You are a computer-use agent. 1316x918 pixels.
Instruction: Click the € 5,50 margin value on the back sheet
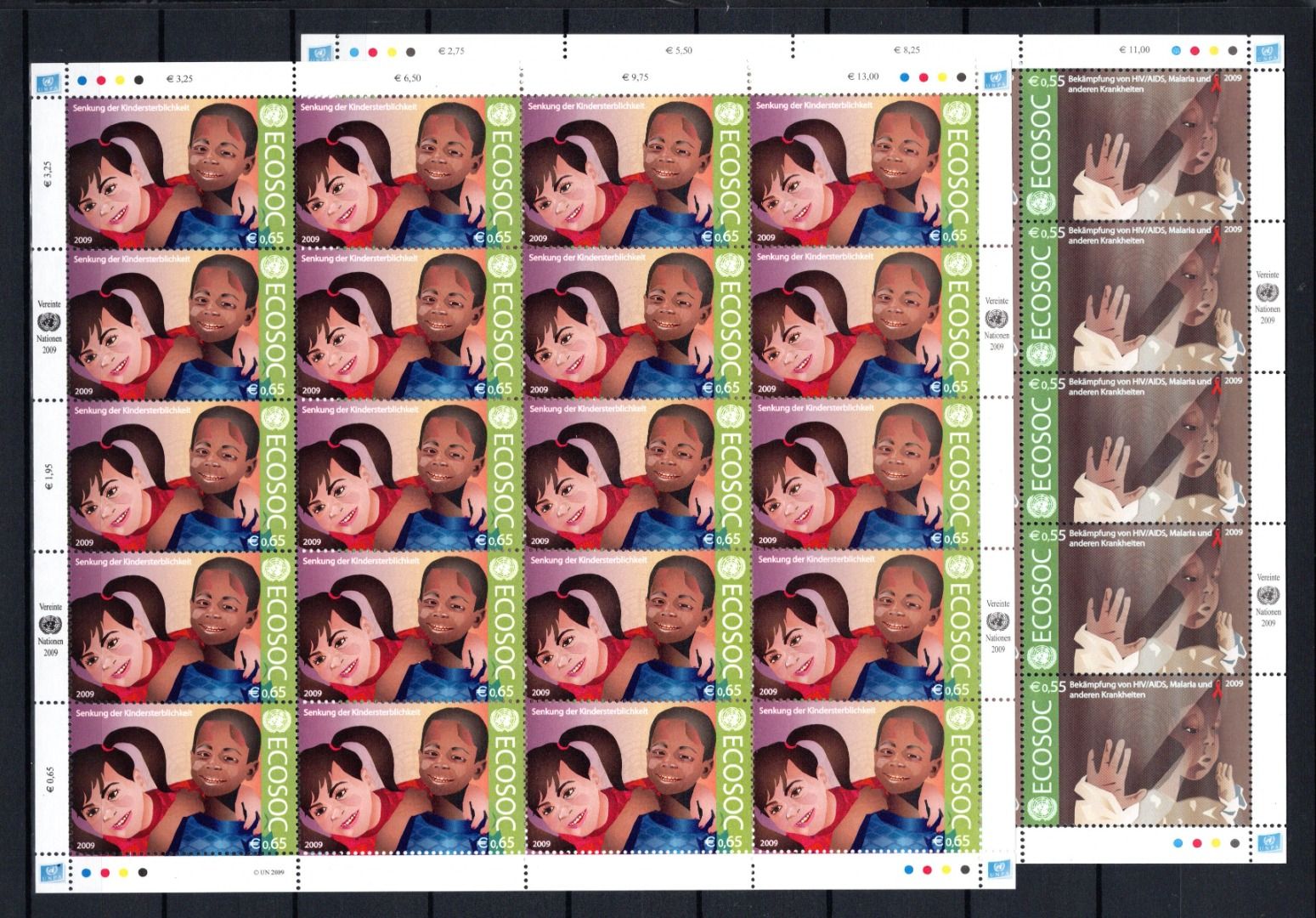(x=678, y=50)
